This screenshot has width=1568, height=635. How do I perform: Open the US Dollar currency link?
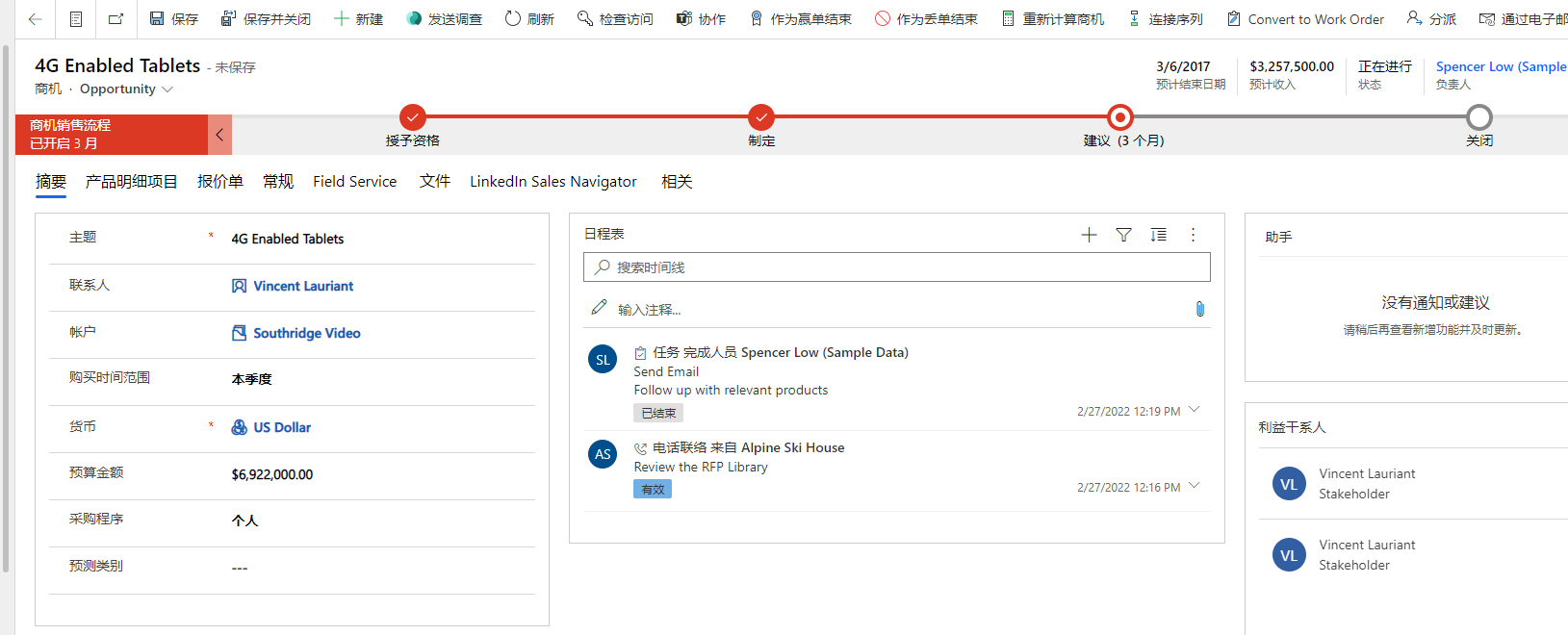[x=282, y=427]
